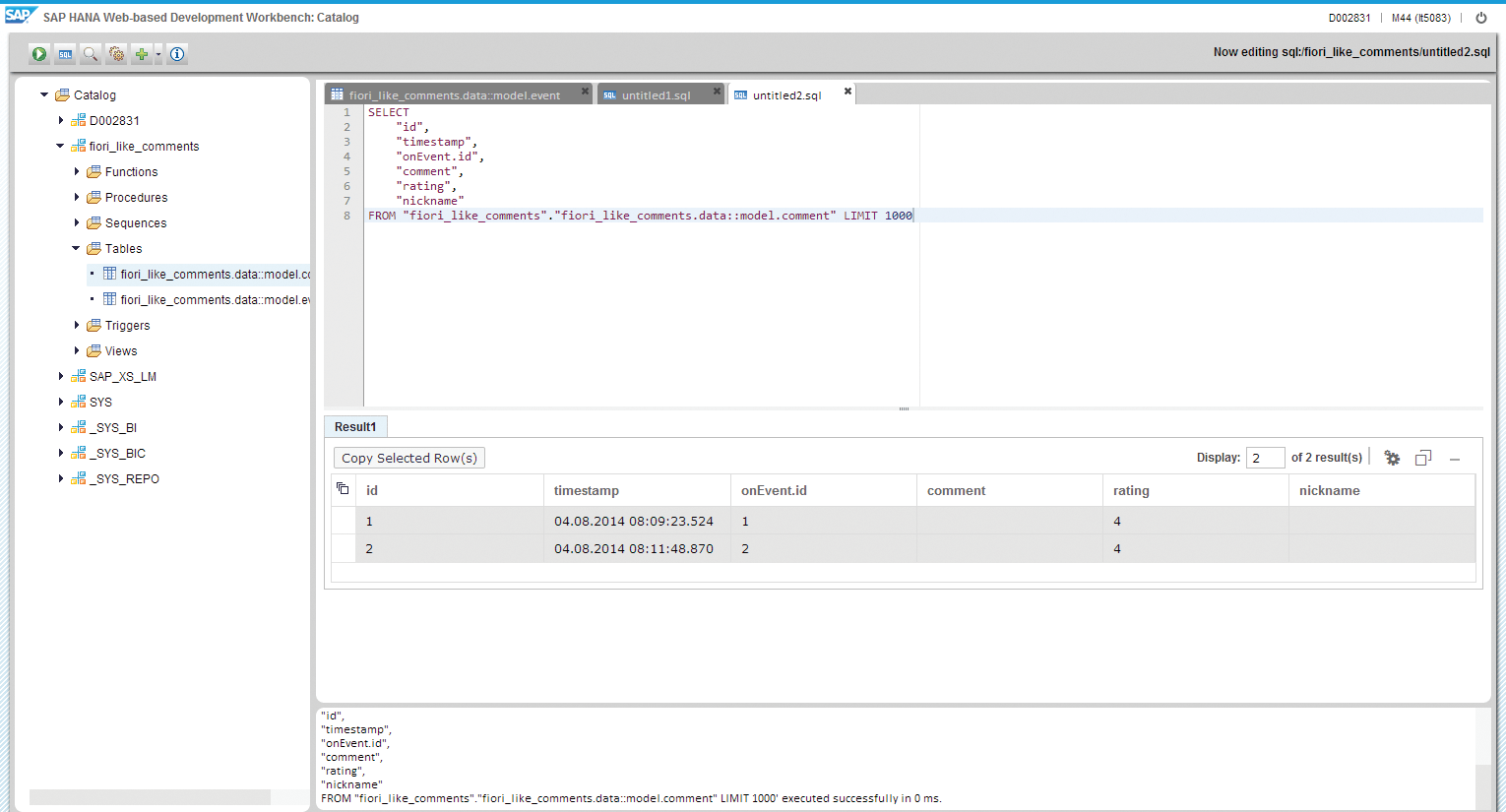Expand the _SYS_BI schema

pos(60,427)
